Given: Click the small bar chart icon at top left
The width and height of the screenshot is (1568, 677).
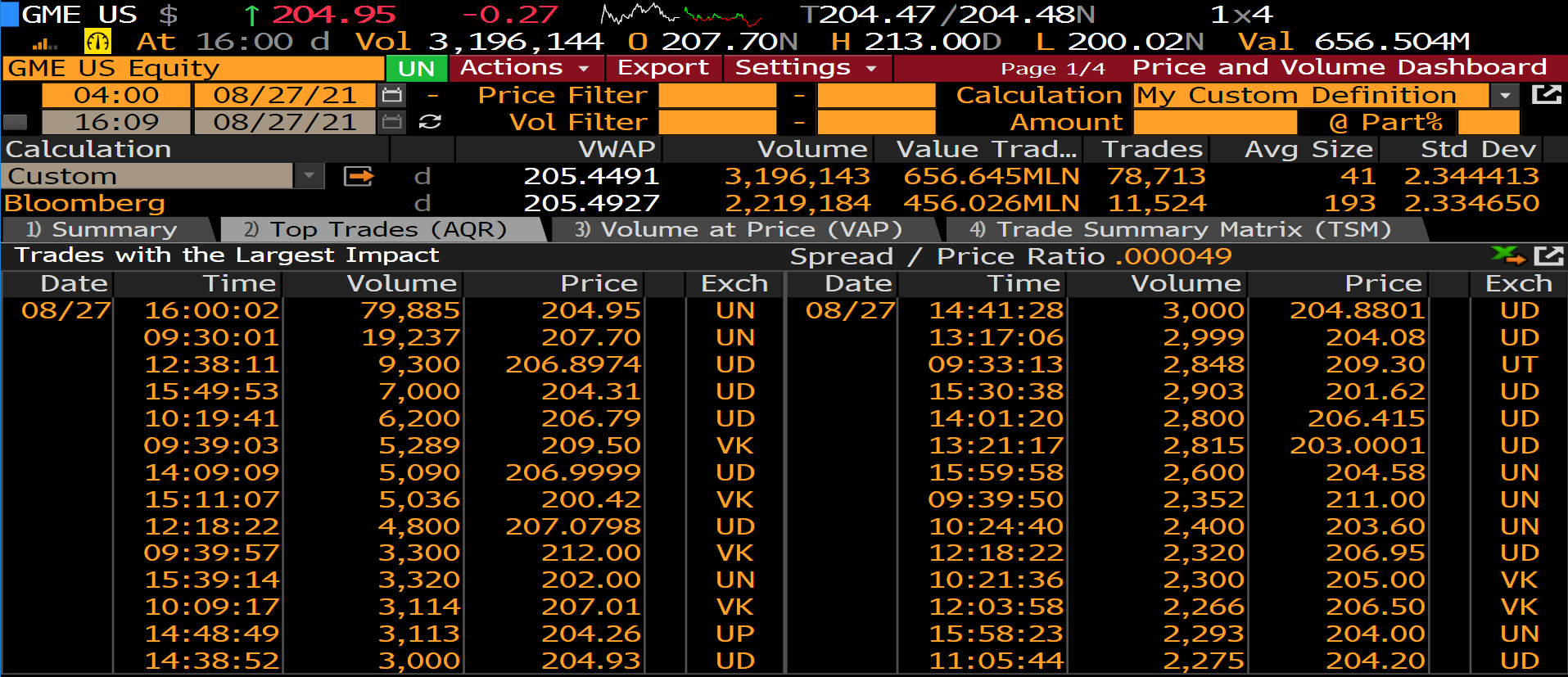Looking at the screenshot, I should (x=45, y=44).
